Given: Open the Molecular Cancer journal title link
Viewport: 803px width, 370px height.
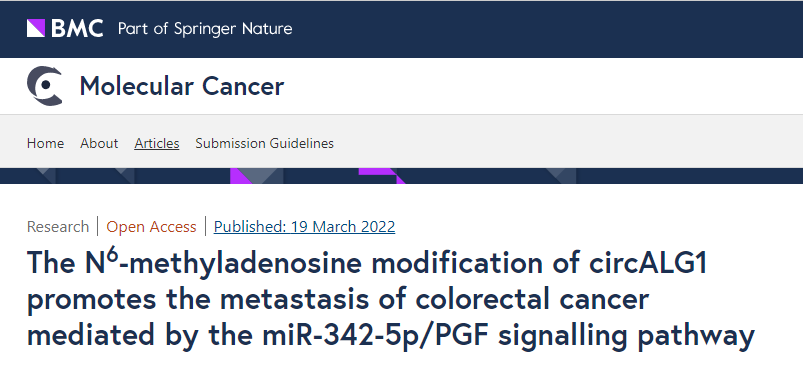Looking at the screenshot, I should tap(181, 86).
